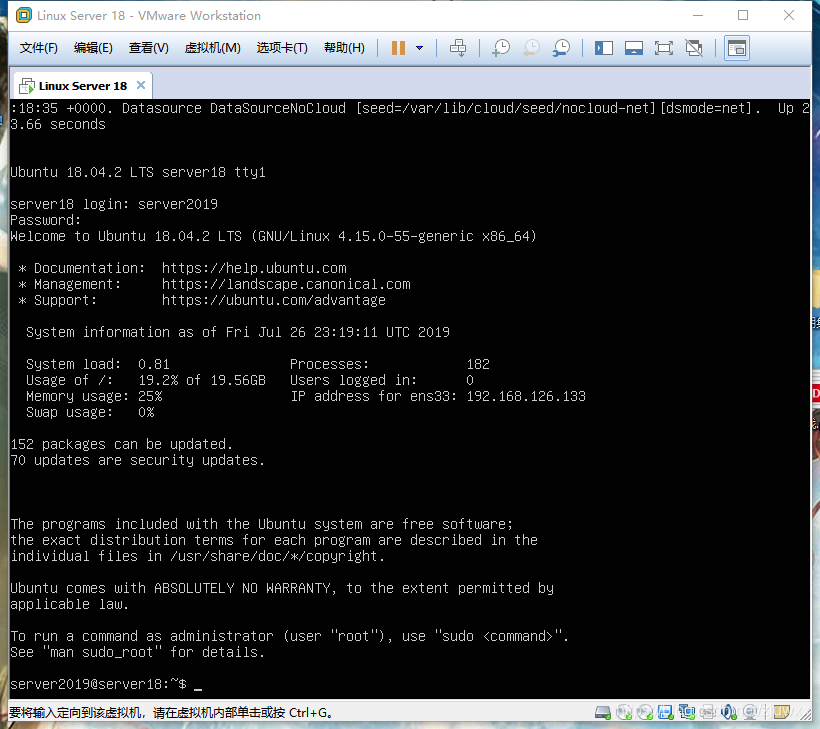
Task: Open the snapshot manager
Action: 562,48
